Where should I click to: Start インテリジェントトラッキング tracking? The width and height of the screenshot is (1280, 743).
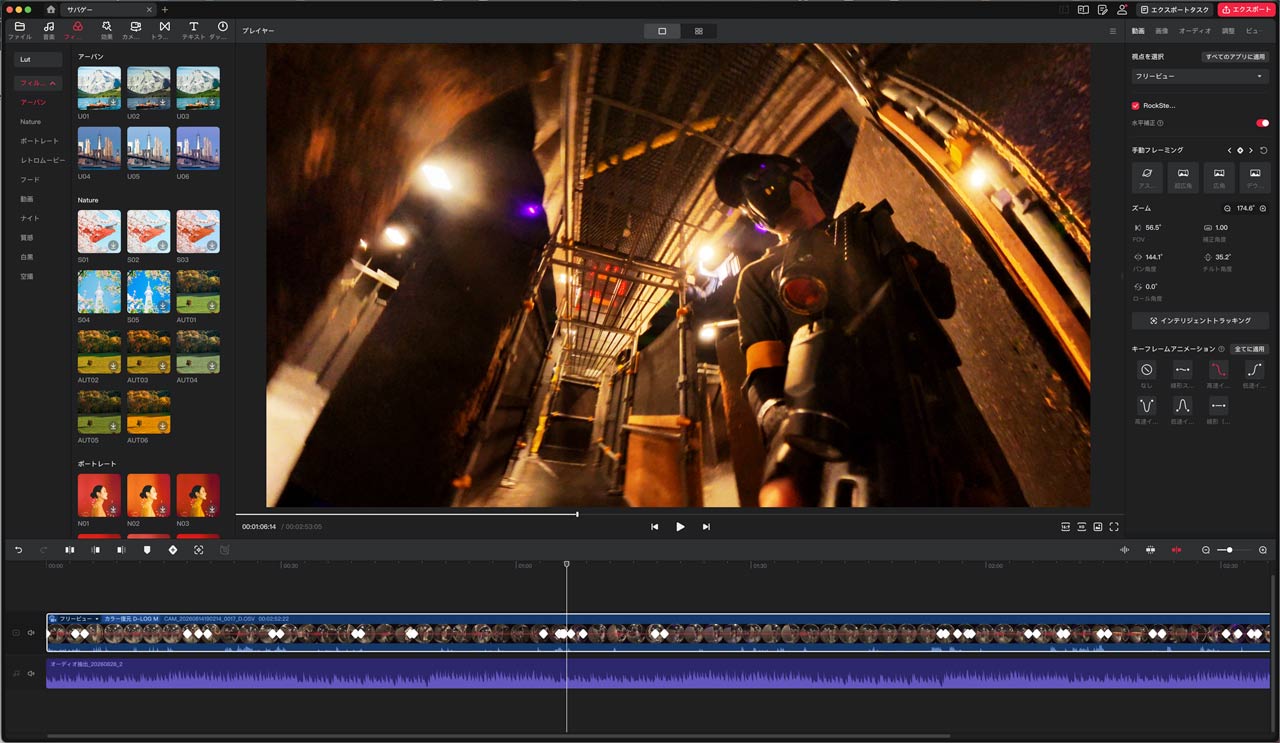1200,320
